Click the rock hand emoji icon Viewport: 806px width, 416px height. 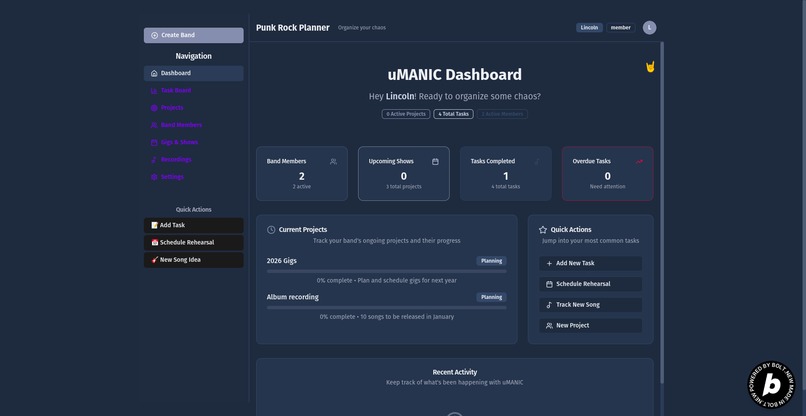pos(650,67)
